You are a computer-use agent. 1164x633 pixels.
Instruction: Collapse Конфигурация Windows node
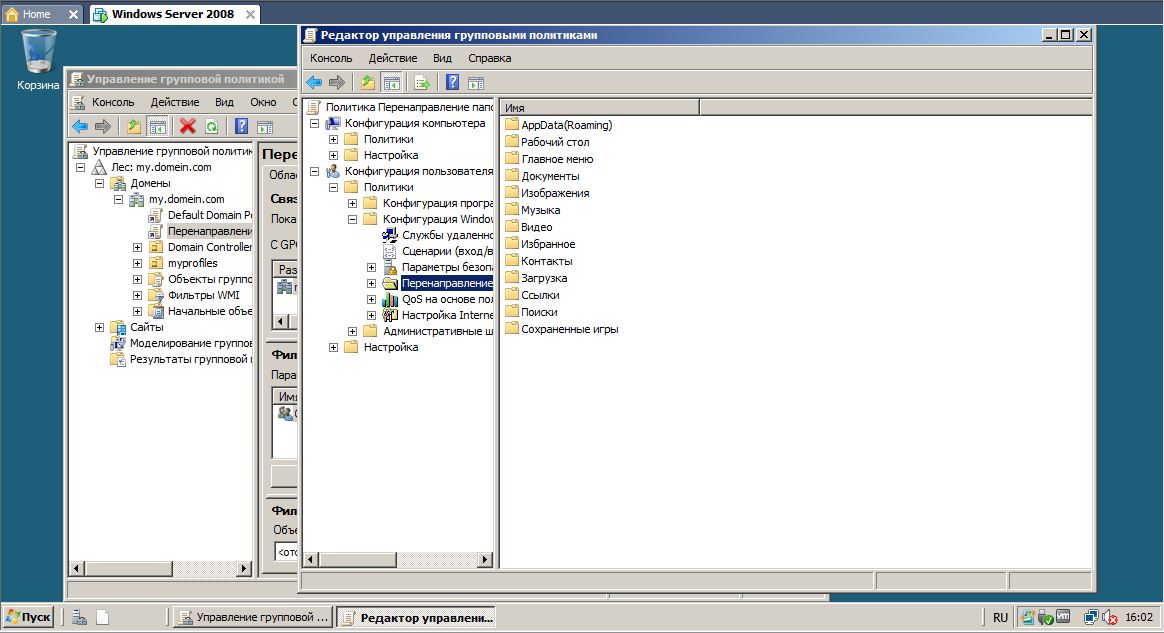pos(353,220)
